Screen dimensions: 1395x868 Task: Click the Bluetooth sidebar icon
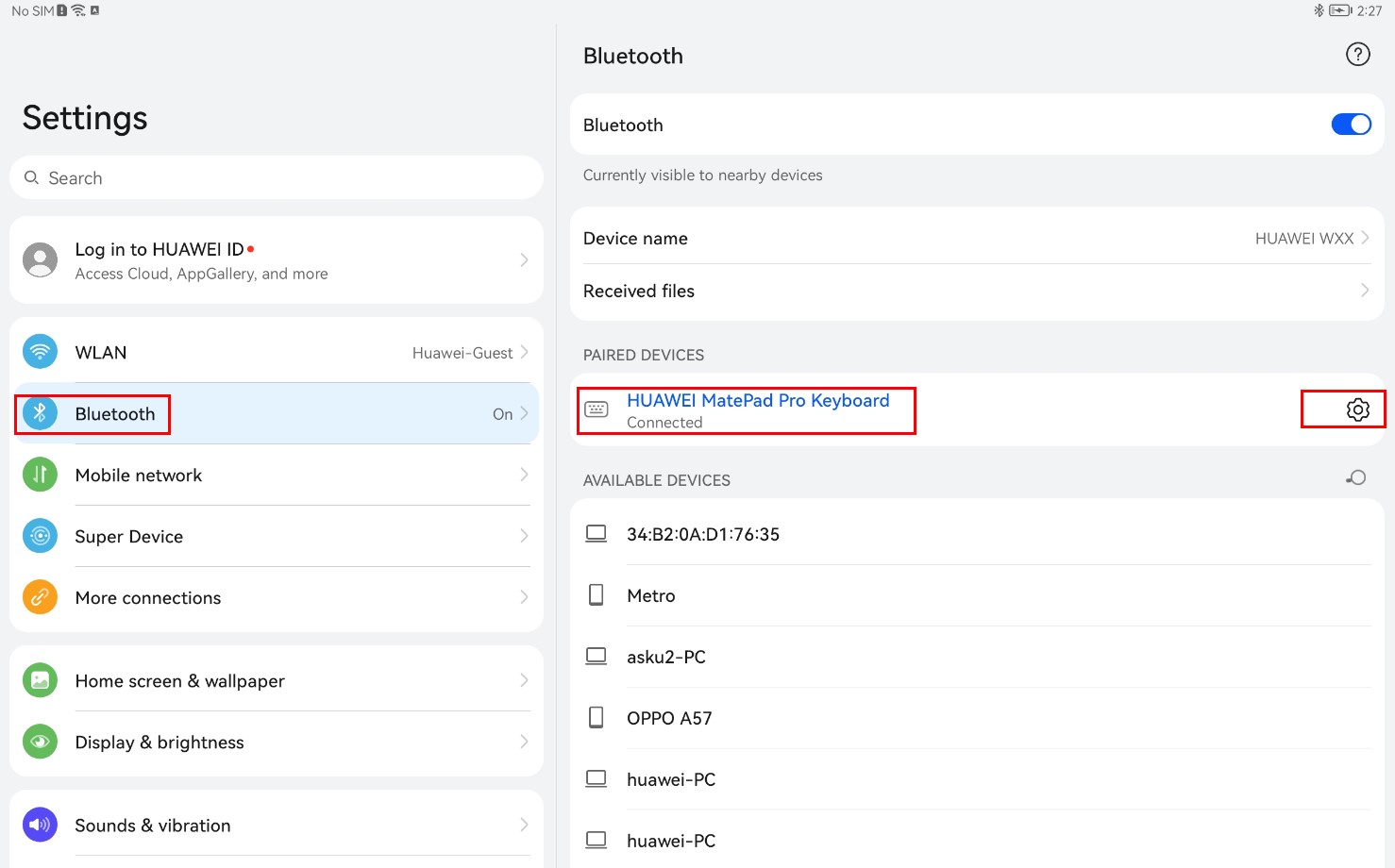[x=40, y=413]
